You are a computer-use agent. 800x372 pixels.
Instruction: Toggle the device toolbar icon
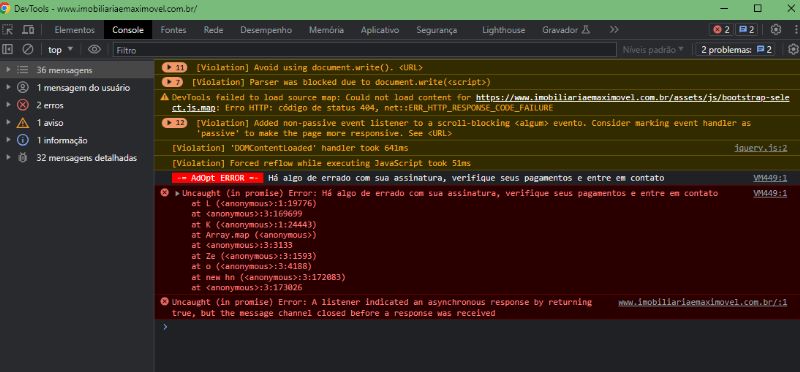coord(28,30)
